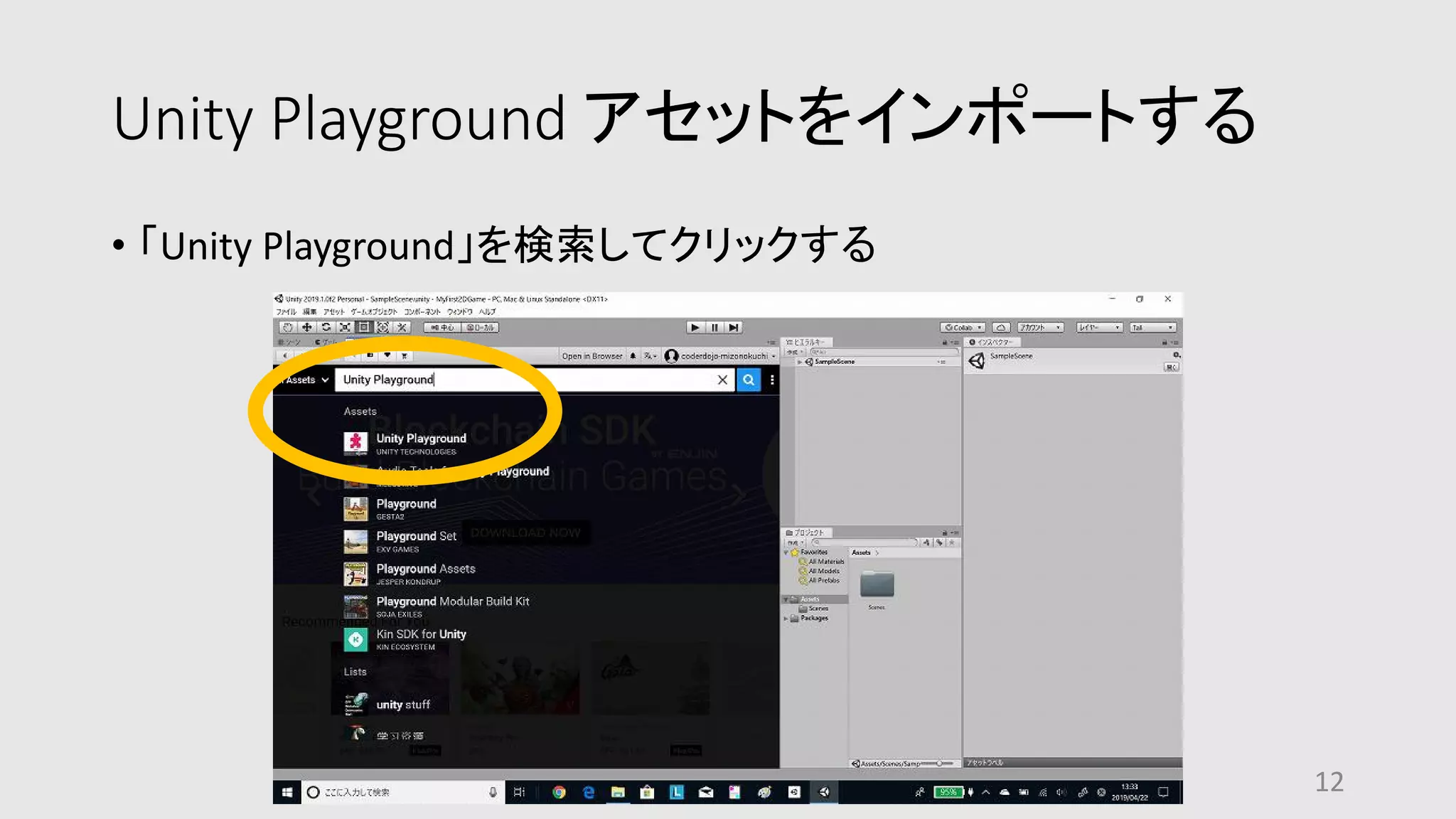Open the Tall layout dropdown
Image resolution: width=1456 pixels, height=819 pixels.
click(1153, 328)
